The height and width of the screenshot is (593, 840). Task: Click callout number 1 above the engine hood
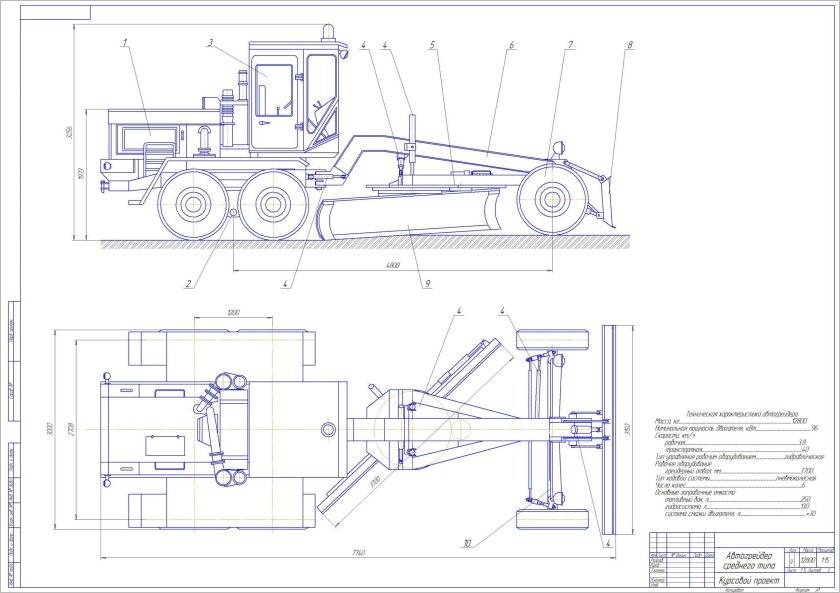(126, 42)
